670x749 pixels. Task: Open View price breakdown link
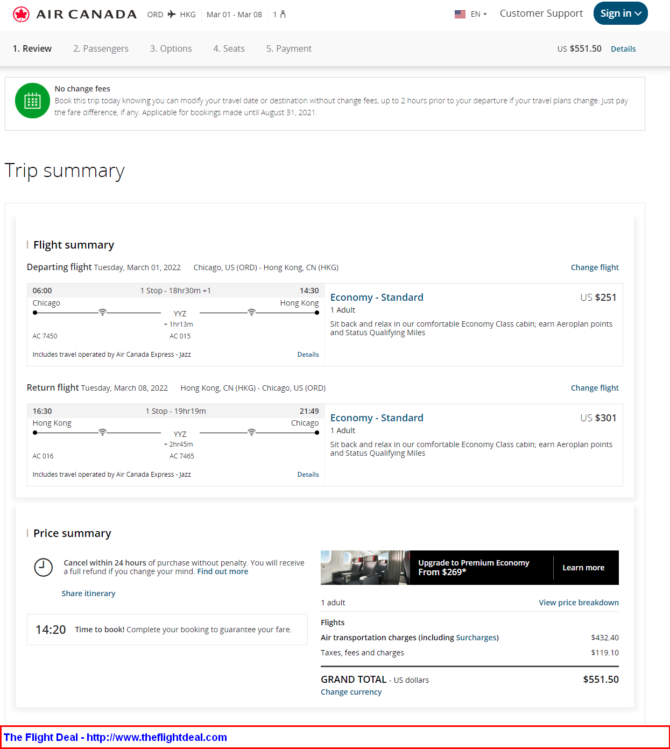pos(579,602)
